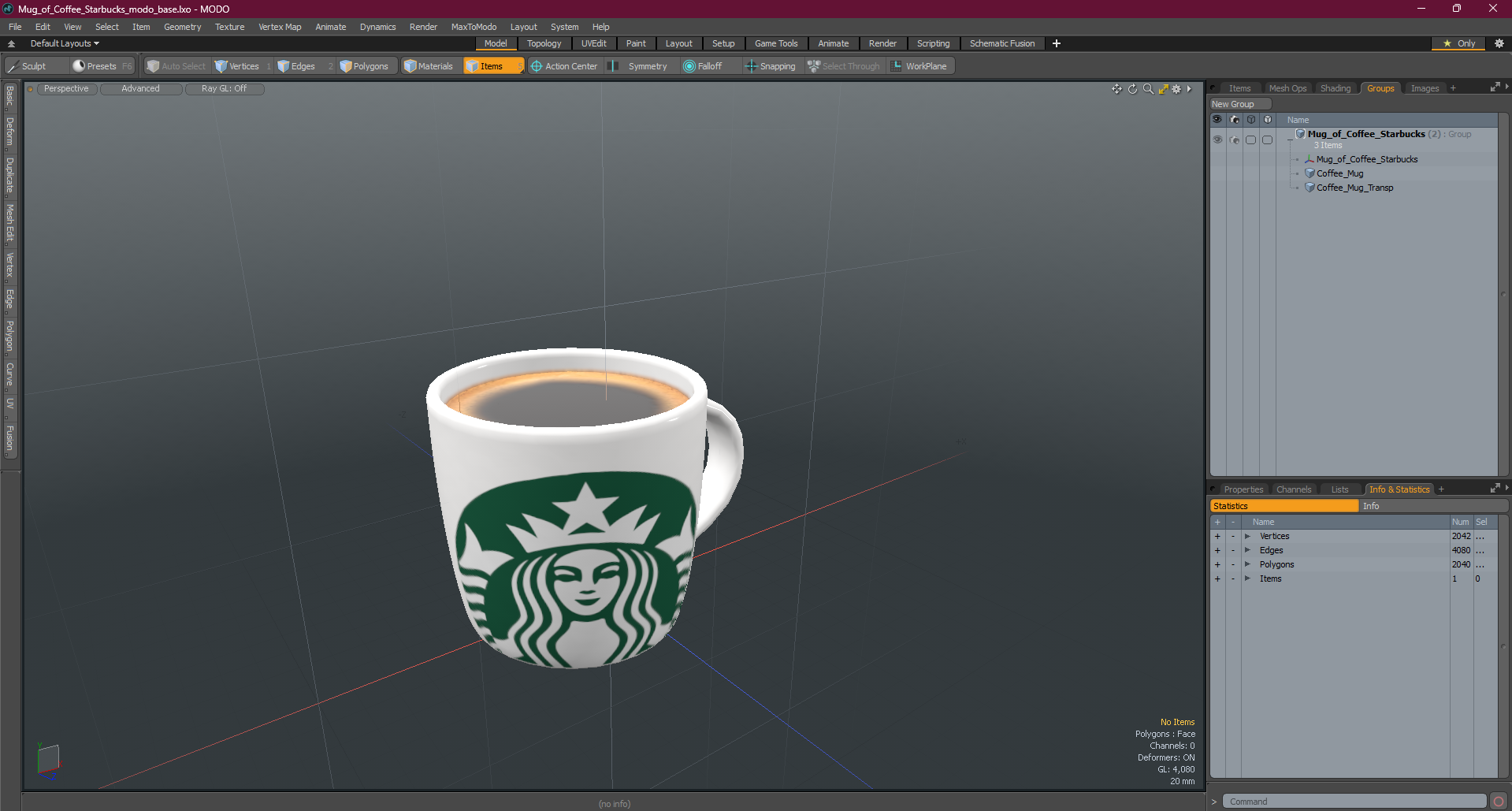This screenshot has height=811, width=1512.
Task: Open the viewport settings gear
Action: (x=1176, y=89)
